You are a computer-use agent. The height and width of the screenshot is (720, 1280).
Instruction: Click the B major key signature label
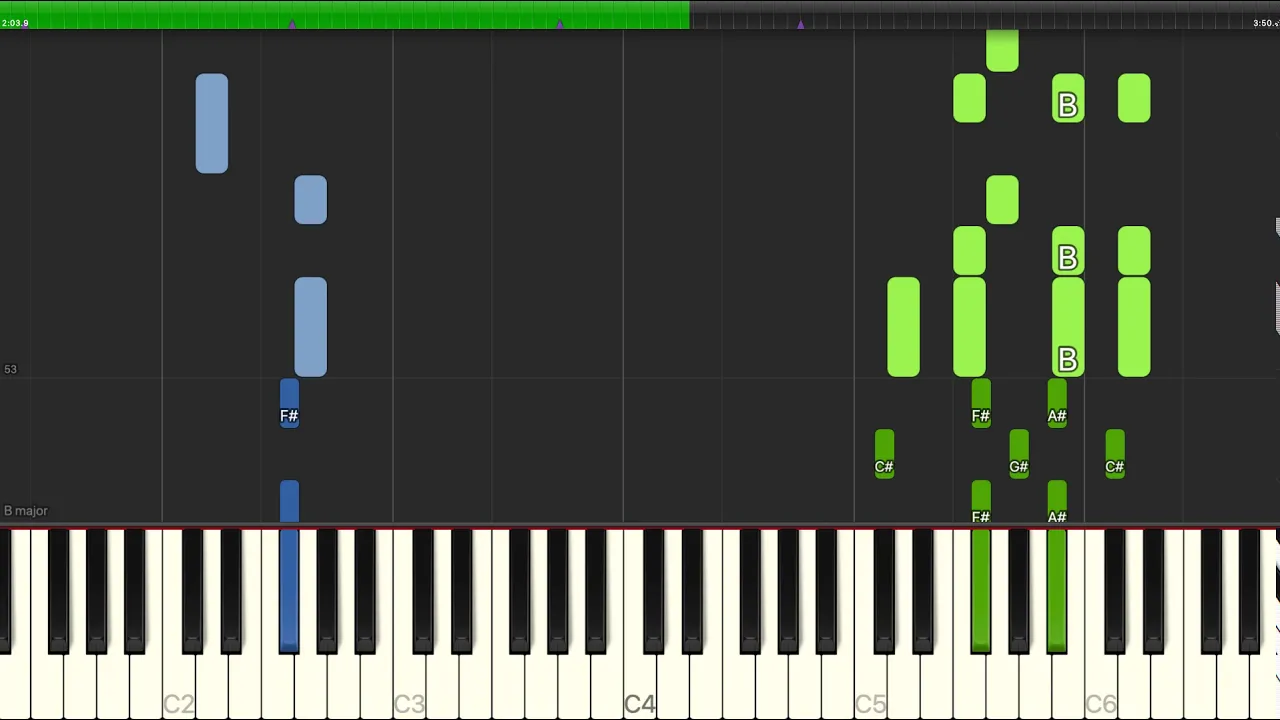coord(26,510)
